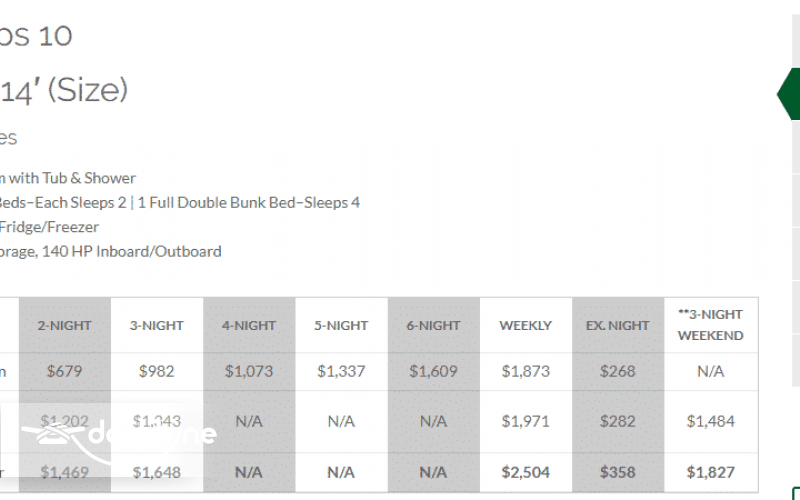Click the "14' (Size)" heading text
Viewport: 800px width, 500px height.
pos(64,91)
